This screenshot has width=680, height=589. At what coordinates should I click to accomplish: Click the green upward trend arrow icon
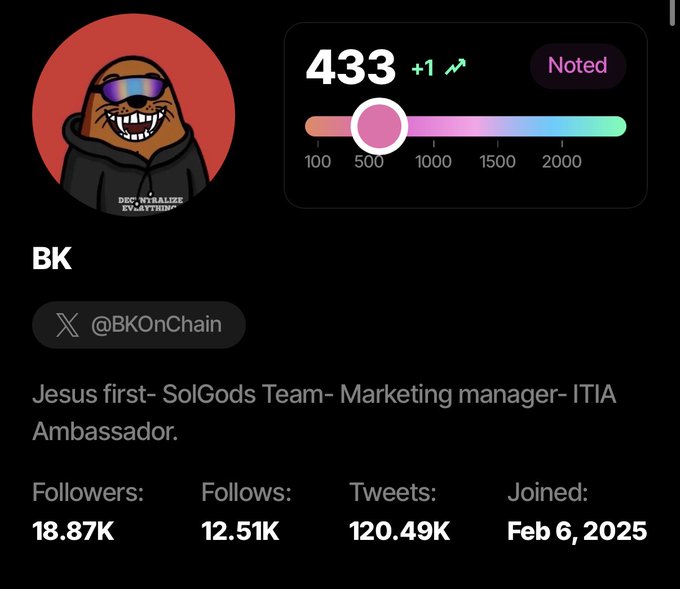pyautogui.click(x=455, y=67)
